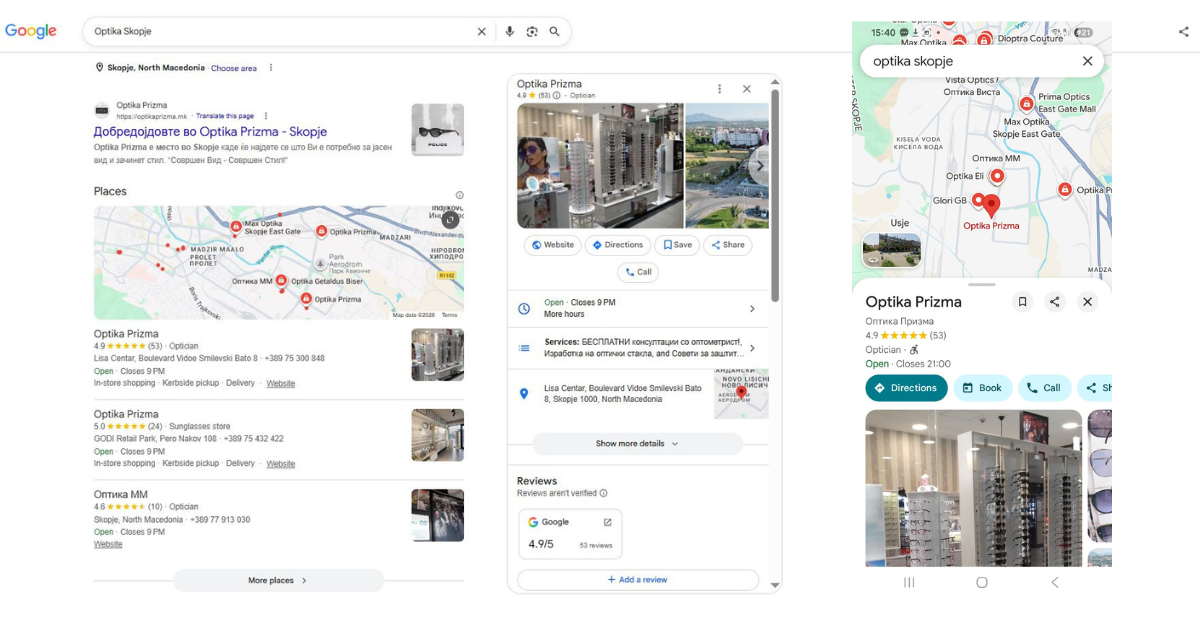Click the Website button in the knowledge panel

(x=553, y=245)
